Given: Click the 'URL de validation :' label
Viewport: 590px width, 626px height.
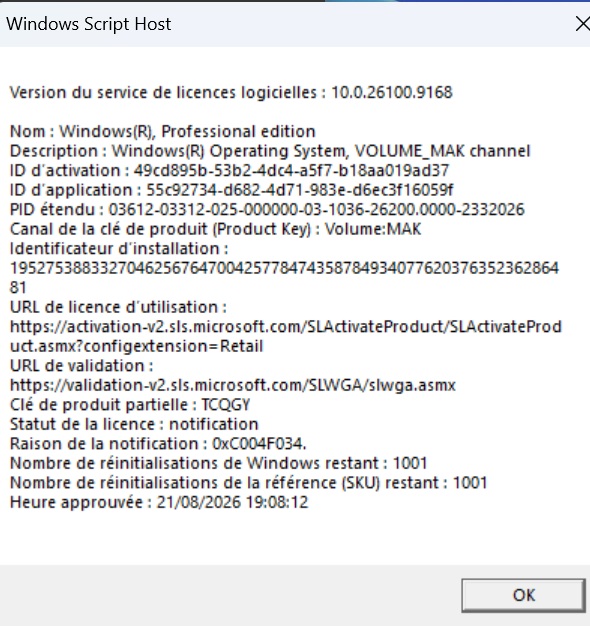Looking at the screenshot, I should pyautogui.click(x=81, y=366).
